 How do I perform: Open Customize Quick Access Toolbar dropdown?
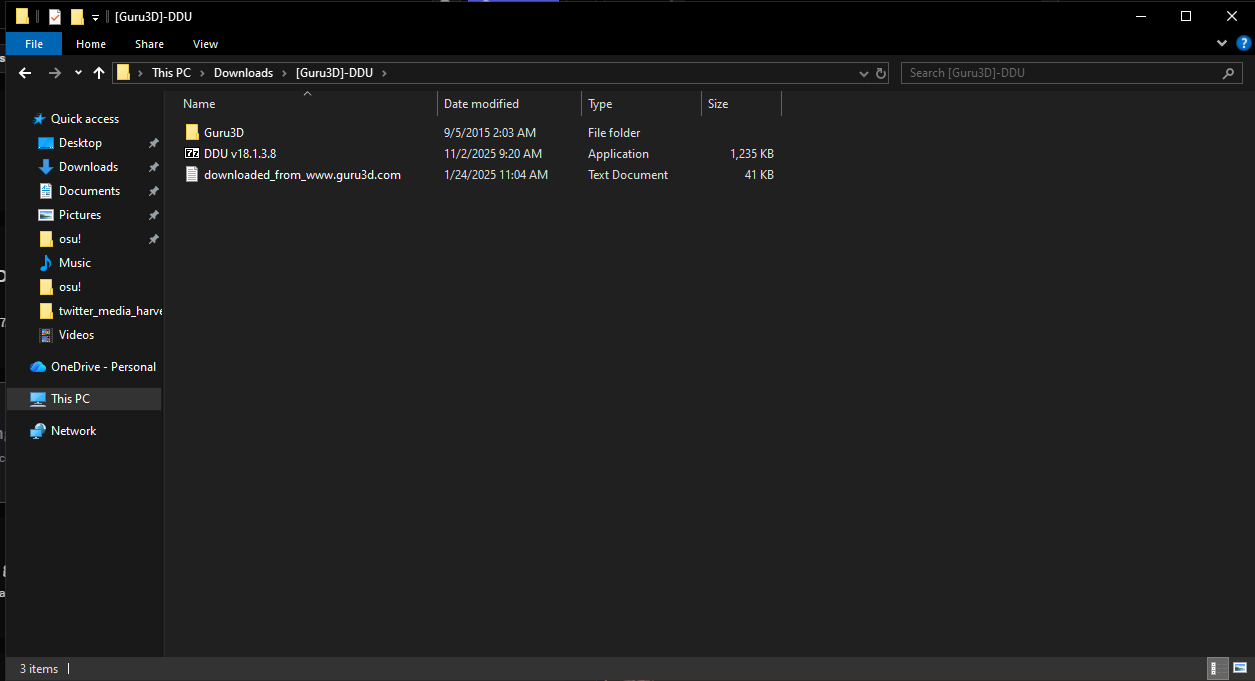(95, 17)
